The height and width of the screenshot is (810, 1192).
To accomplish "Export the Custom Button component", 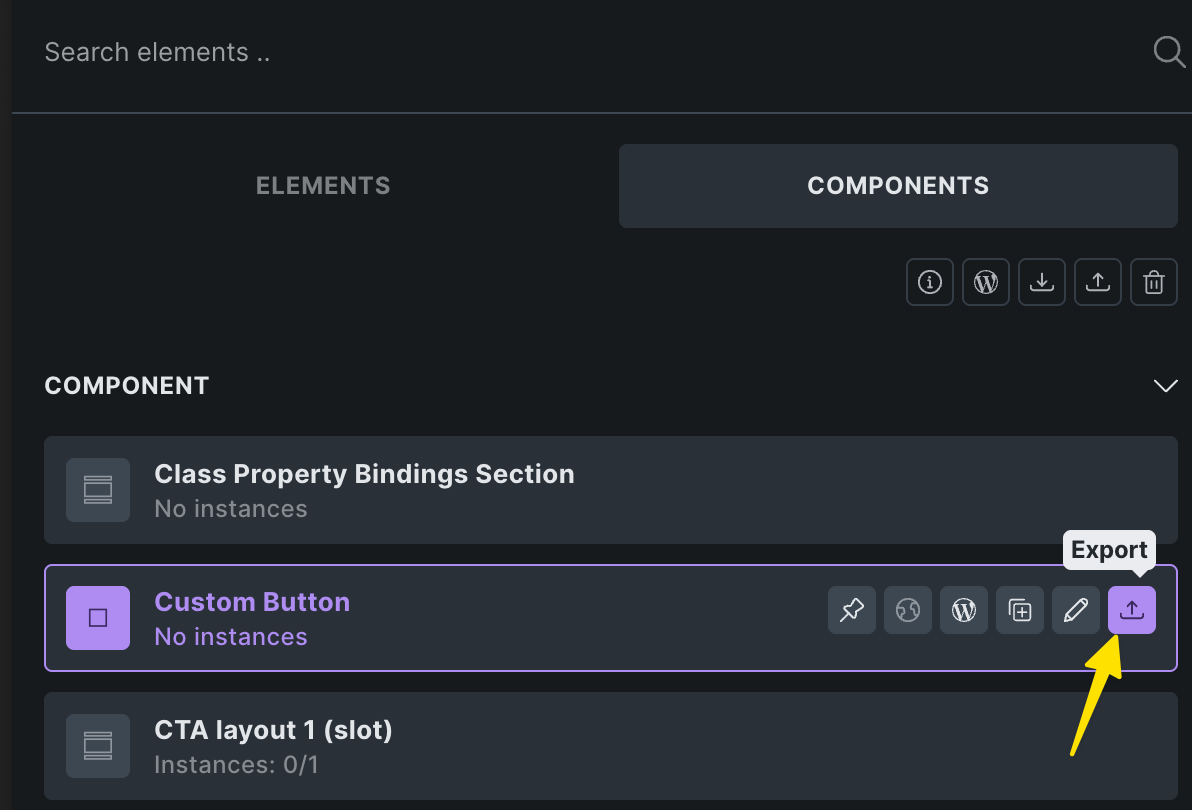I will point(1132,610).
